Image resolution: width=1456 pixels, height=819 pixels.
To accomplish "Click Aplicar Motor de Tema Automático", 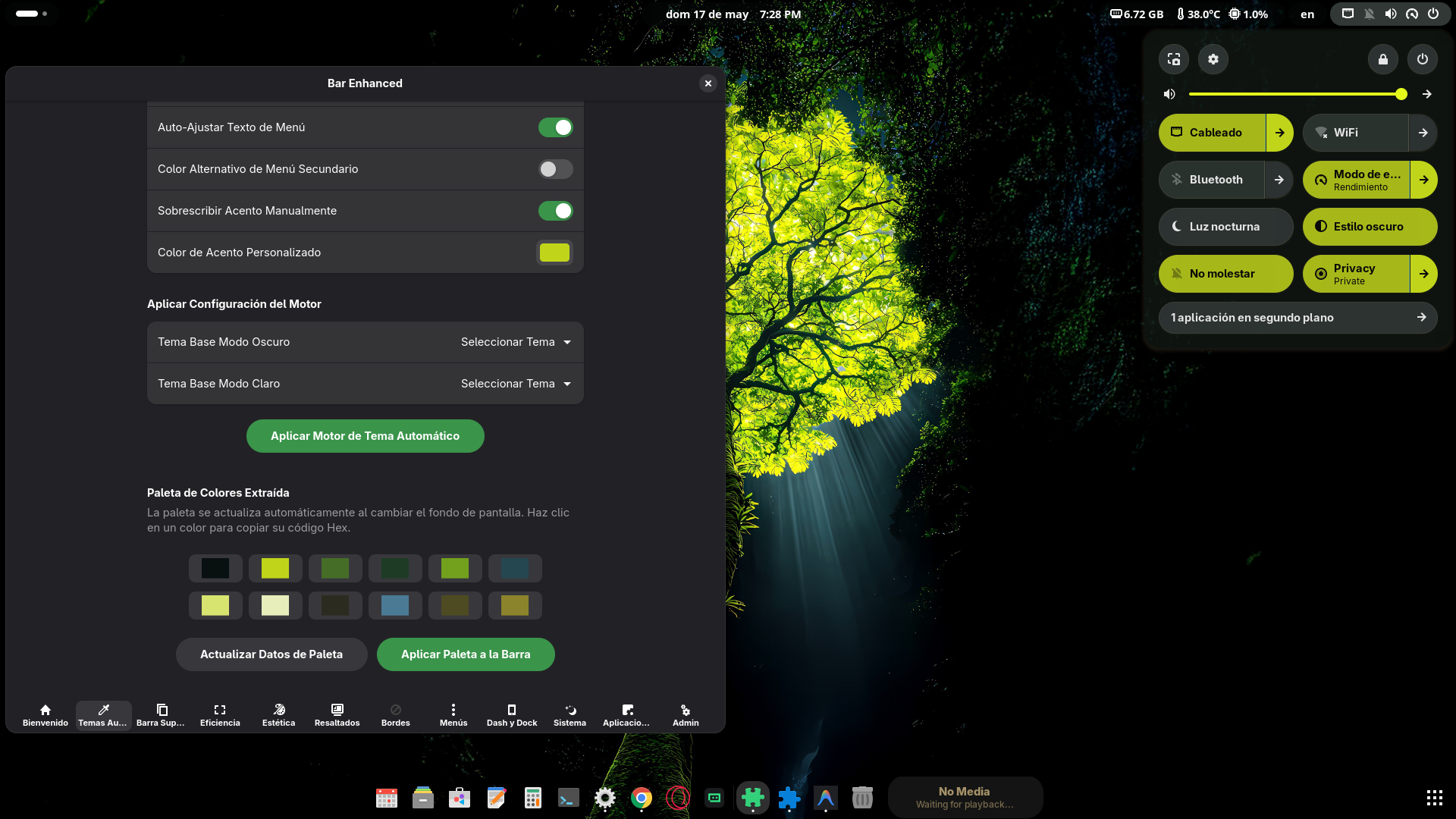I will click(365, 436).
